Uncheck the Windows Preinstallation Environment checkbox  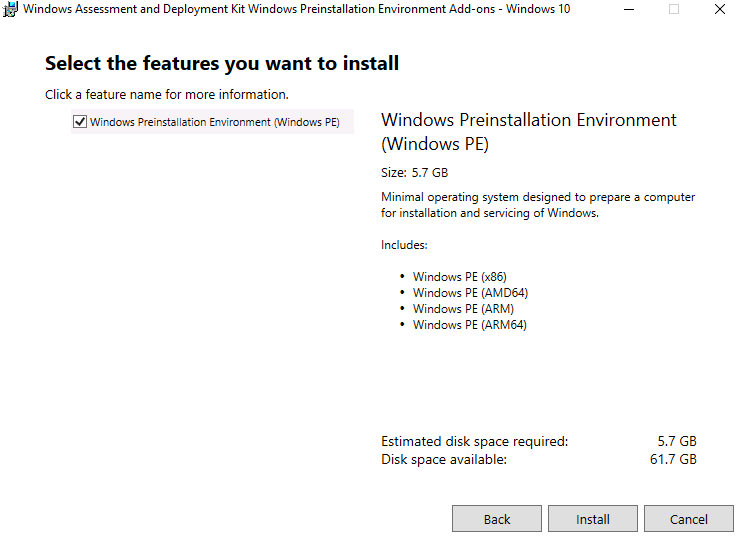click(80, 122)
